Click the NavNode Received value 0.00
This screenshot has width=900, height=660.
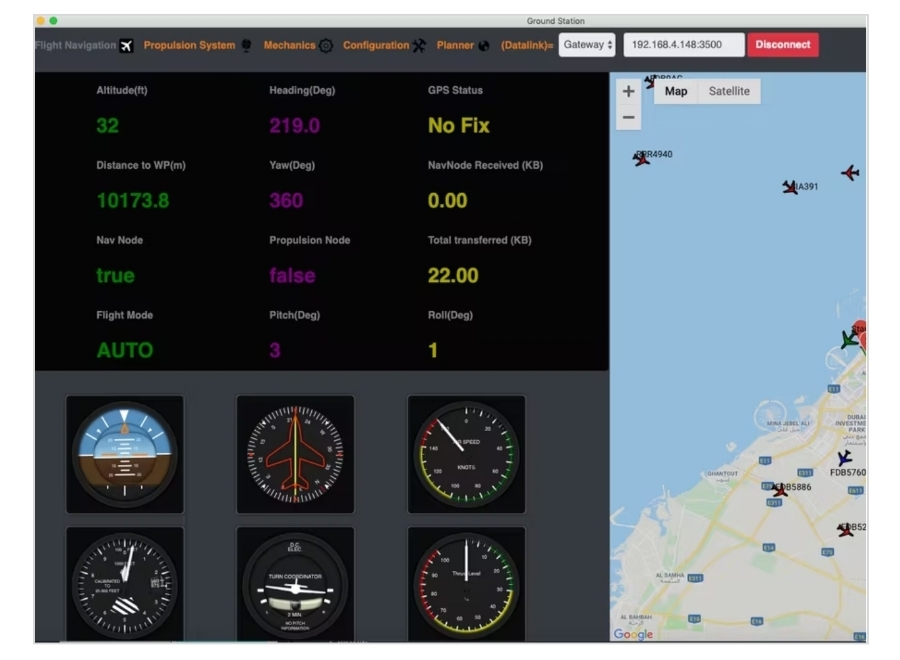click(448, 201)
